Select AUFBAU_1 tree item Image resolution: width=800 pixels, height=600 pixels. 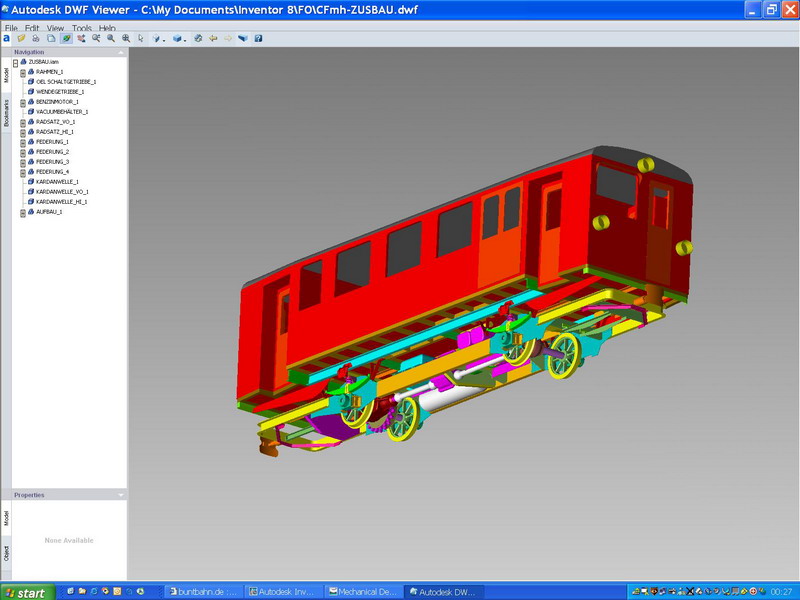pos(49,212)
